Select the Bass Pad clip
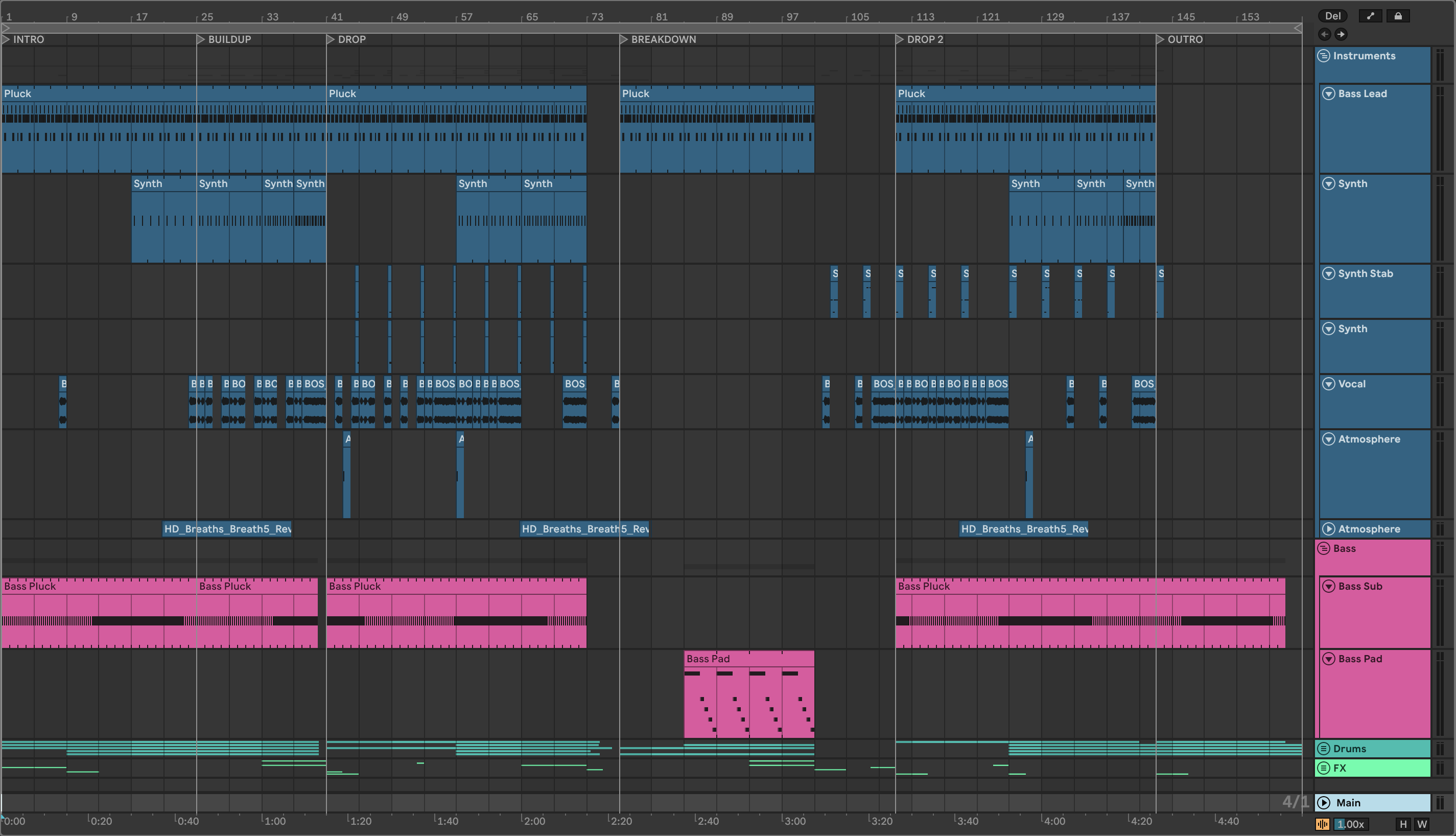The image size is (1456, 836). click(x=748, y=659)
